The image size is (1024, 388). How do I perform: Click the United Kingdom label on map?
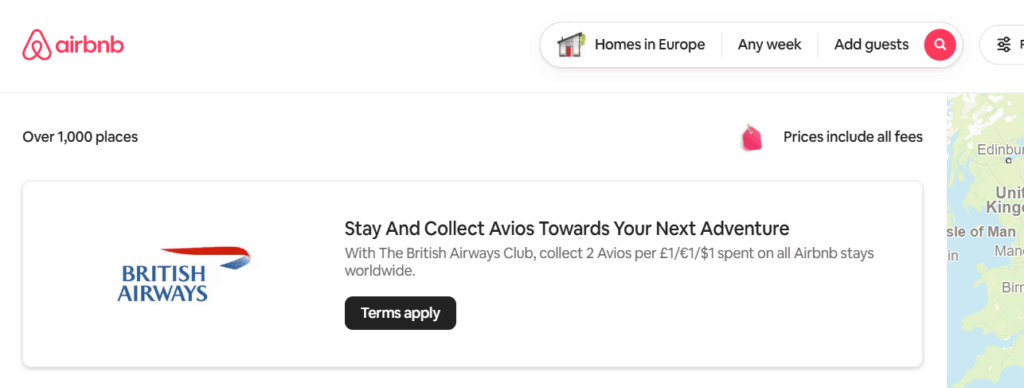pyautogui.click(x=1006, y=200)
